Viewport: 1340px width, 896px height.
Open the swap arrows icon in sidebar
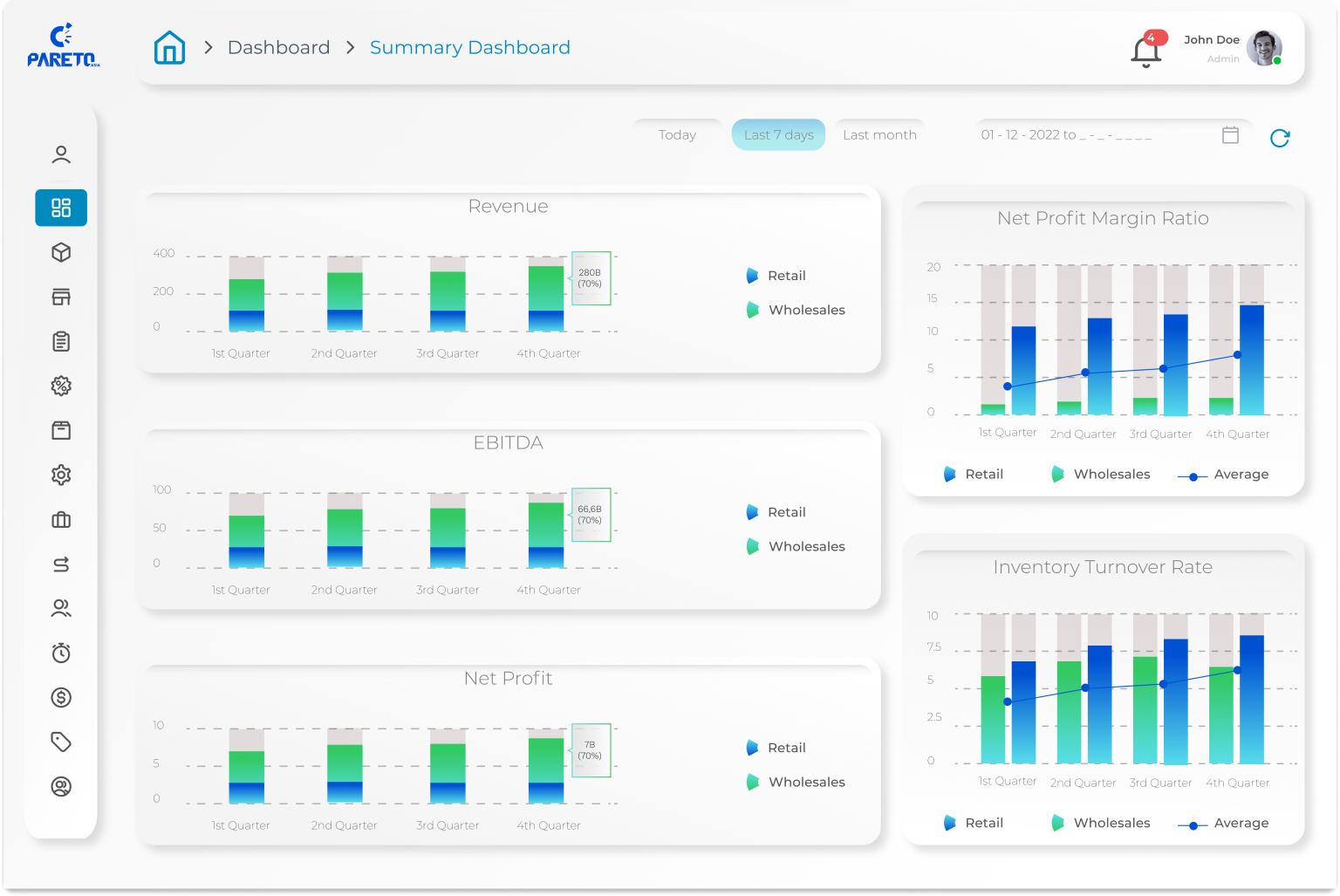point(61,564)
